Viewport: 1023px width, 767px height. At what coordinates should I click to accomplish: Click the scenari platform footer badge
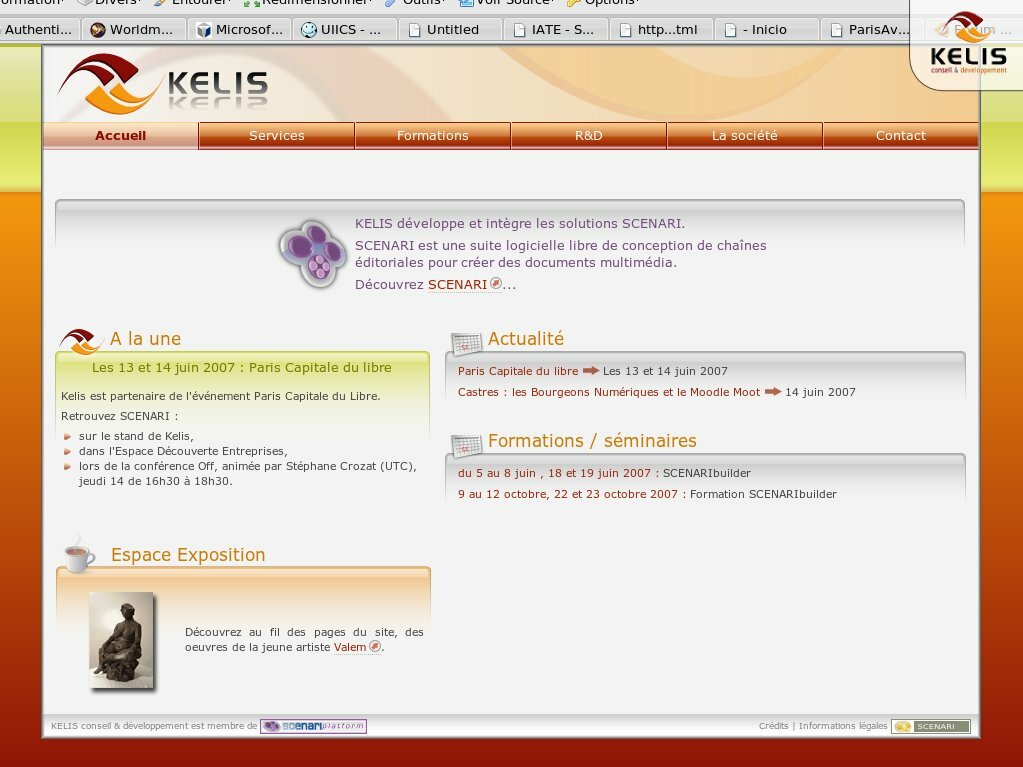tap(313, 726)
